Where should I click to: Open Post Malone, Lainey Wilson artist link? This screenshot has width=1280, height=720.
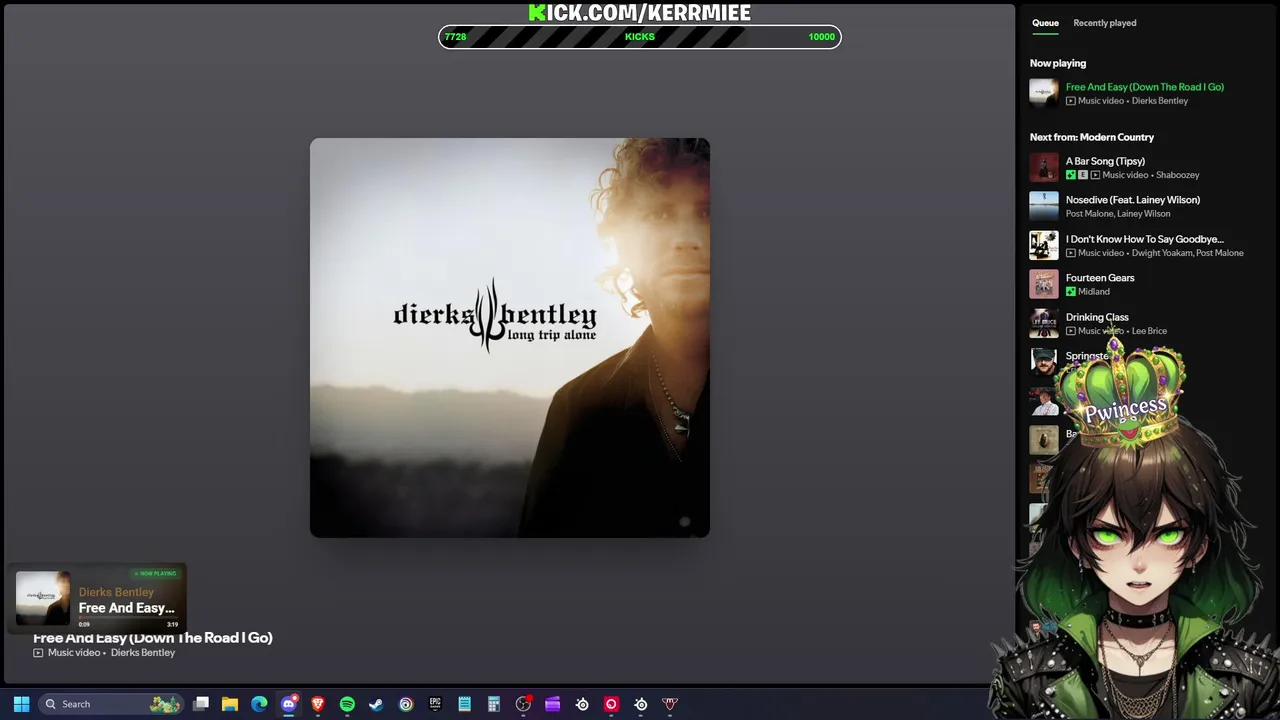1117,214
